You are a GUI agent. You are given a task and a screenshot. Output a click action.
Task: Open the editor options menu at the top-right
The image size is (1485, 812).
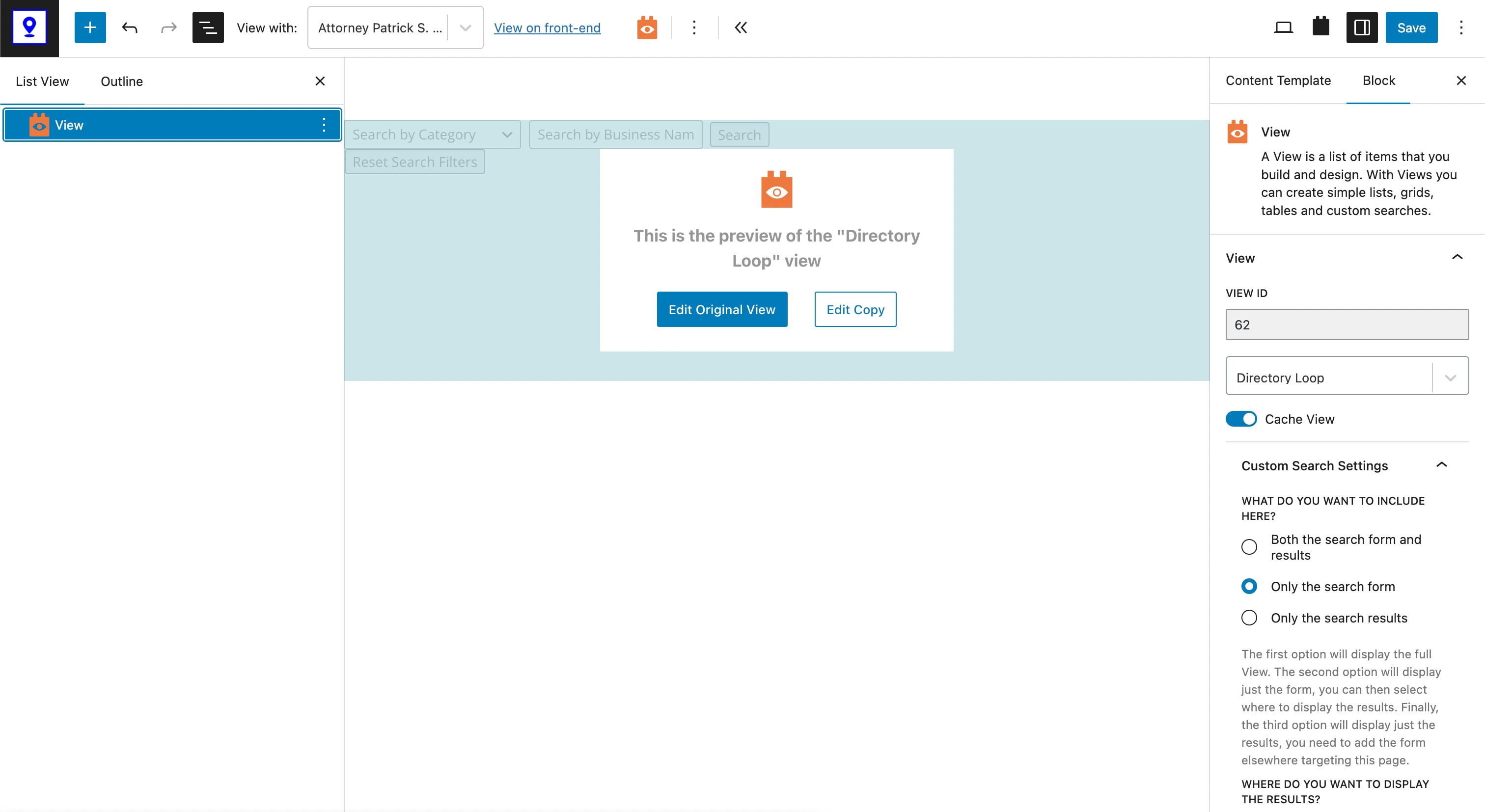click(x=1461, y=27)
